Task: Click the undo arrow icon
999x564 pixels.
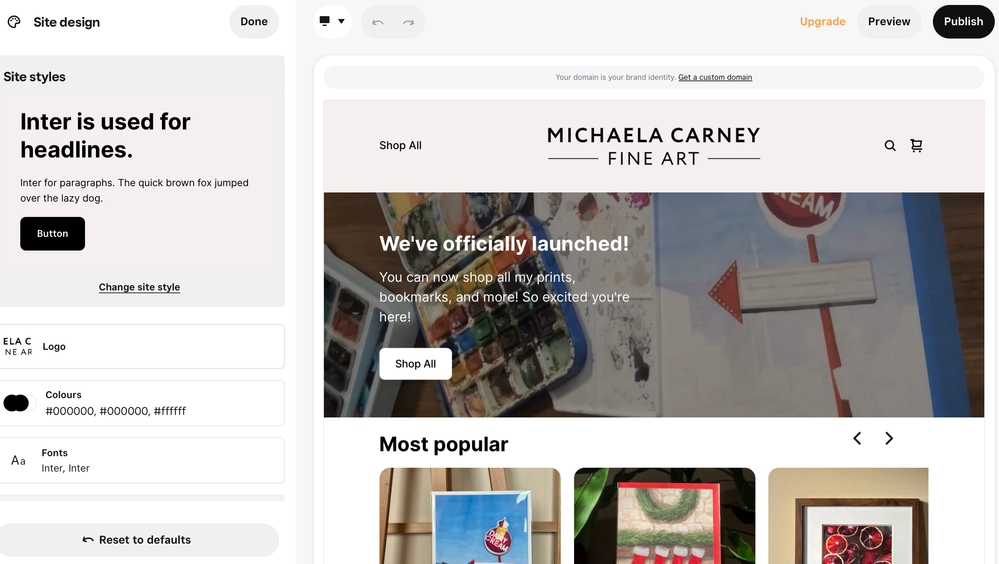Action: (378, 22)
